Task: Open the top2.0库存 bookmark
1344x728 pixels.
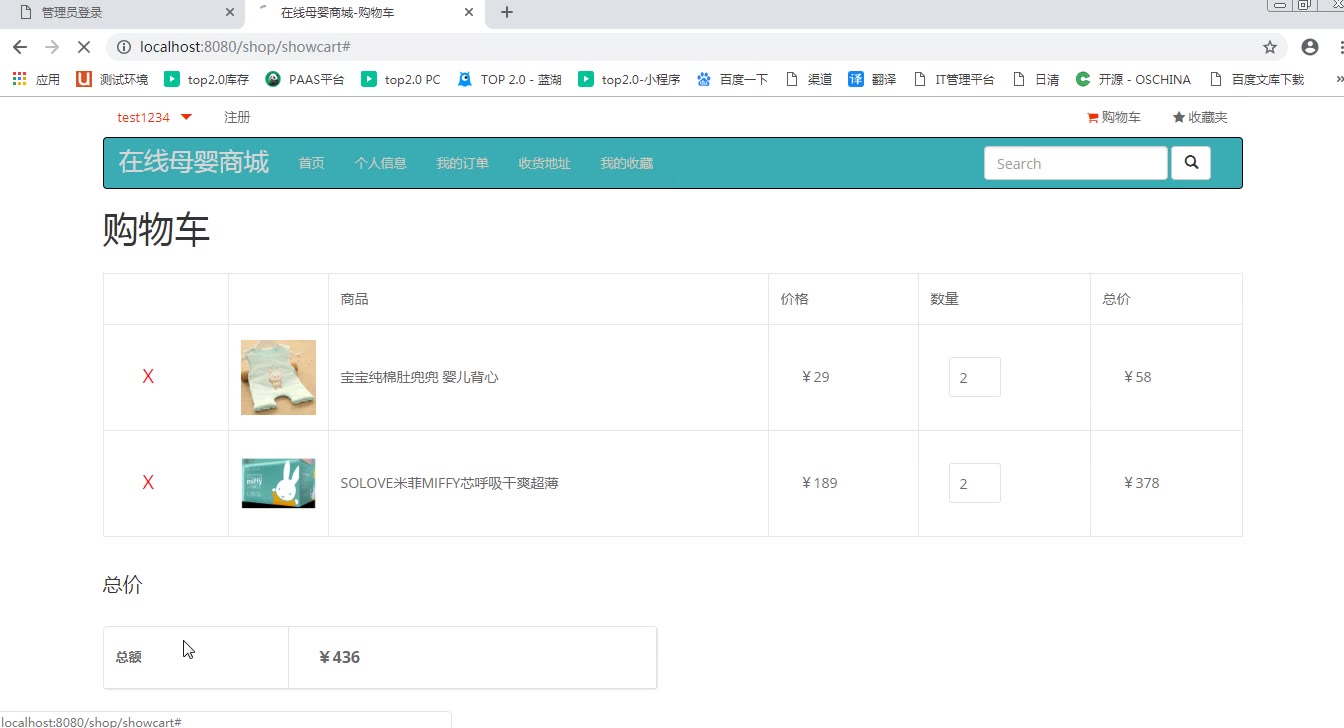Action: point(205,79)
